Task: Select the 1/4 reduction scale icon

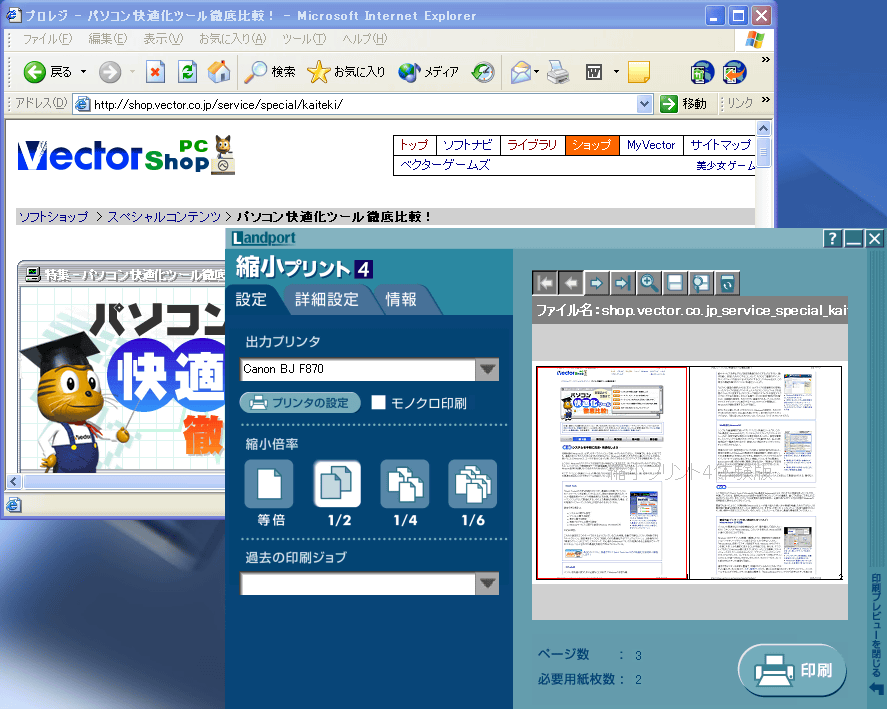Action: click(x=405, y=483)
